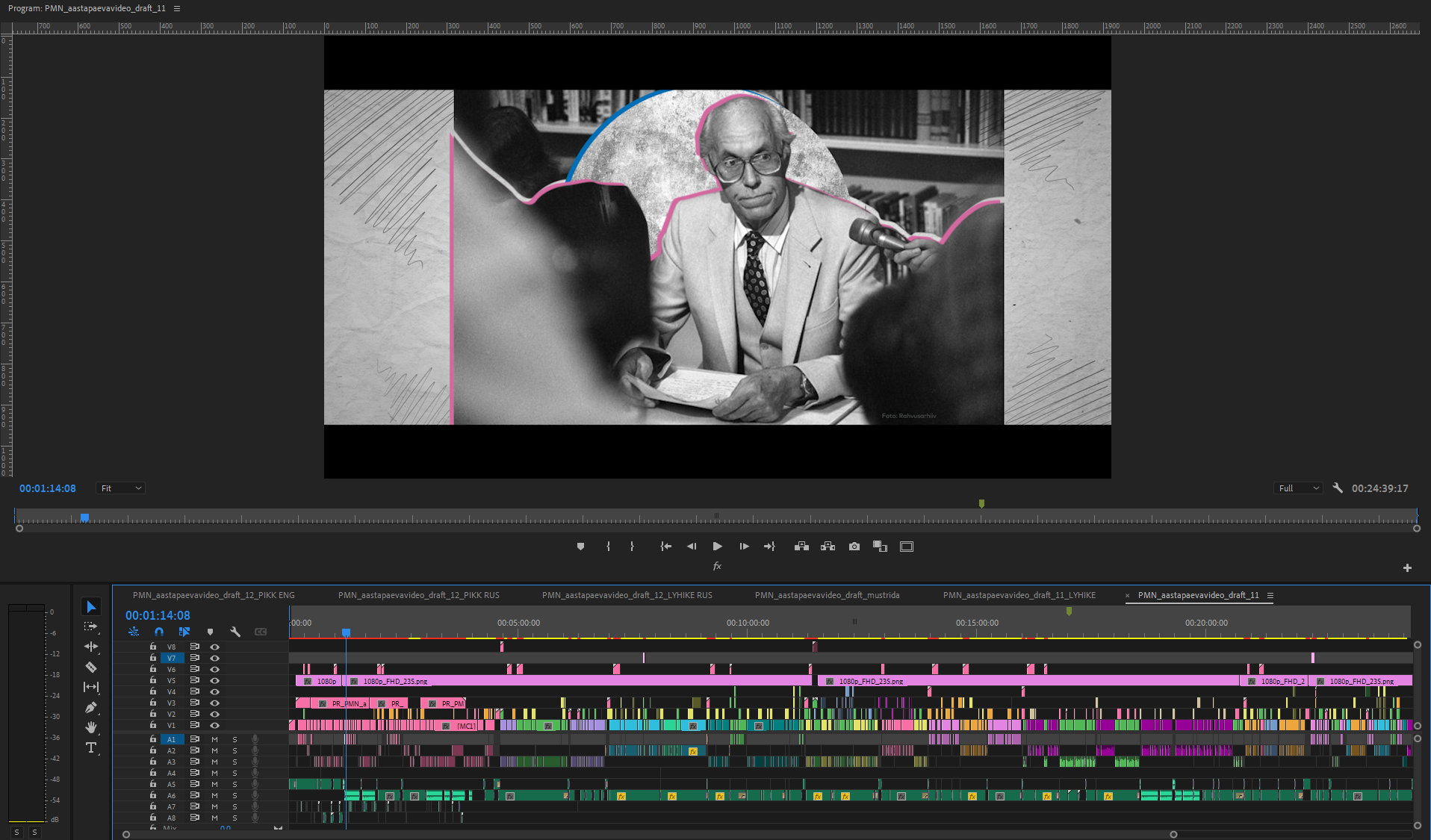Image resolution: width=1431 pixels, height=840 pixels.
Task: Click the Lift button in program monitor
Action: [801, 547]
